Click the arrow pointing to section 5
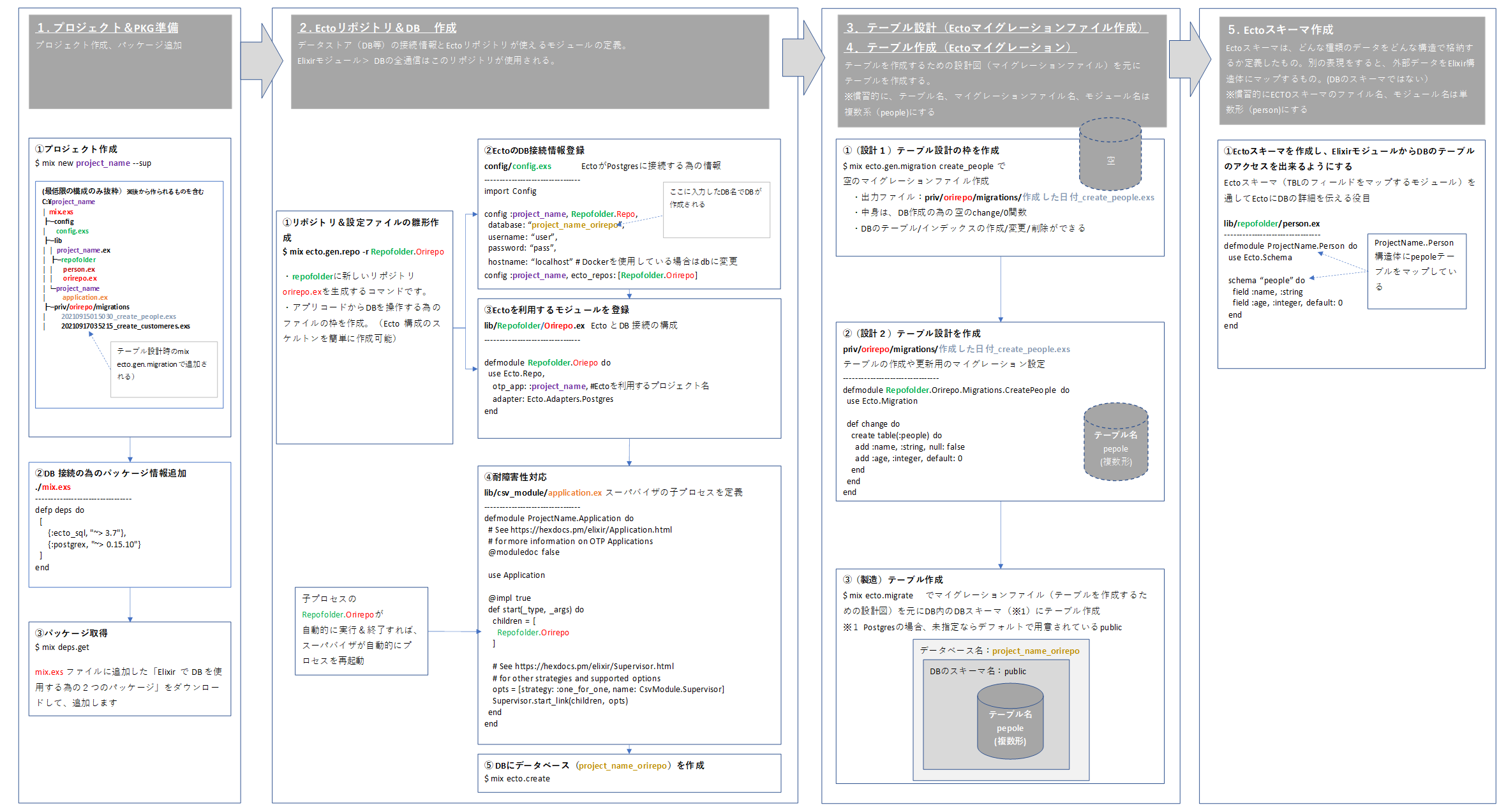This screenshot has height=812, width=1506. (x=1189, y=59)
